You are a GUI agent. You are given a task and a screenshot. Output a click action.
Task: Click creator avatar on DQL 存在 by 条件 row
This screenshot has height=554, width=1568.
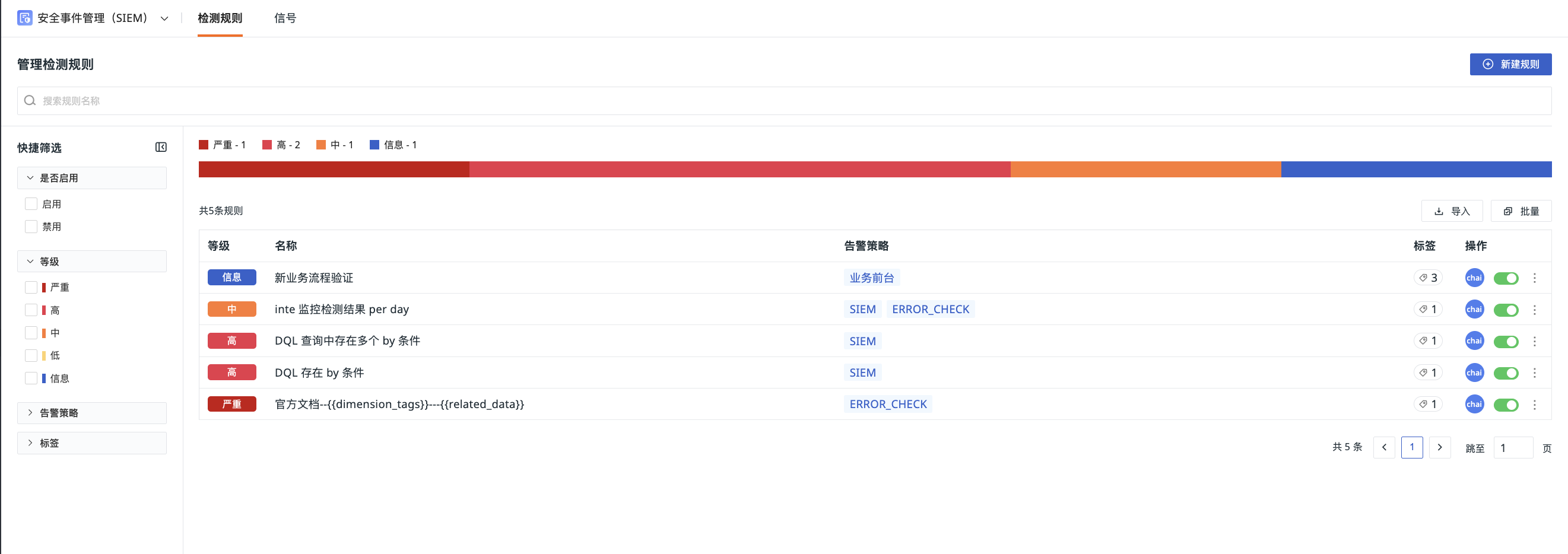(x=1474, y=372)
